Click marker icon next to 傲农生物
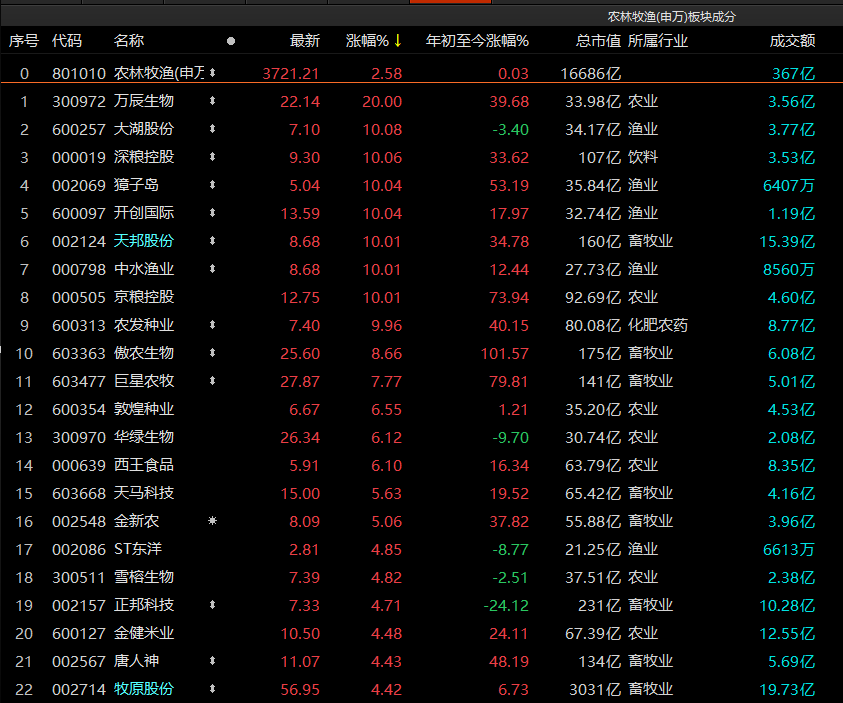 212,353
